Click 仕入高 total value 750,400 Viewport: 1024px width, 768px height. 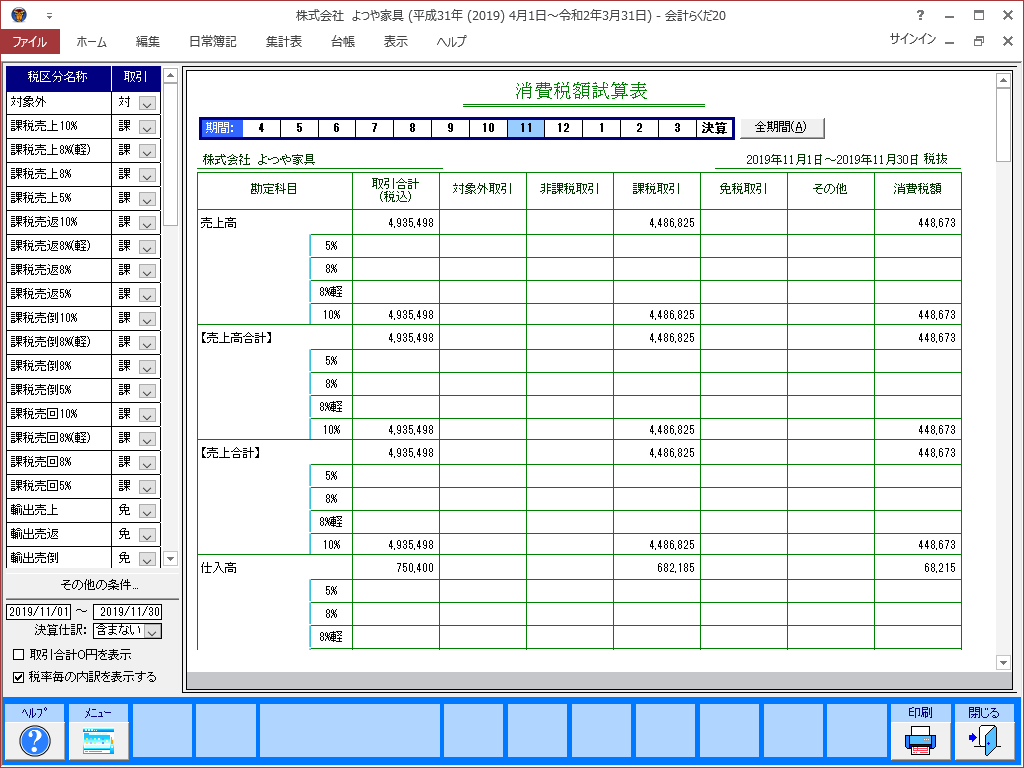coord(415,568)
